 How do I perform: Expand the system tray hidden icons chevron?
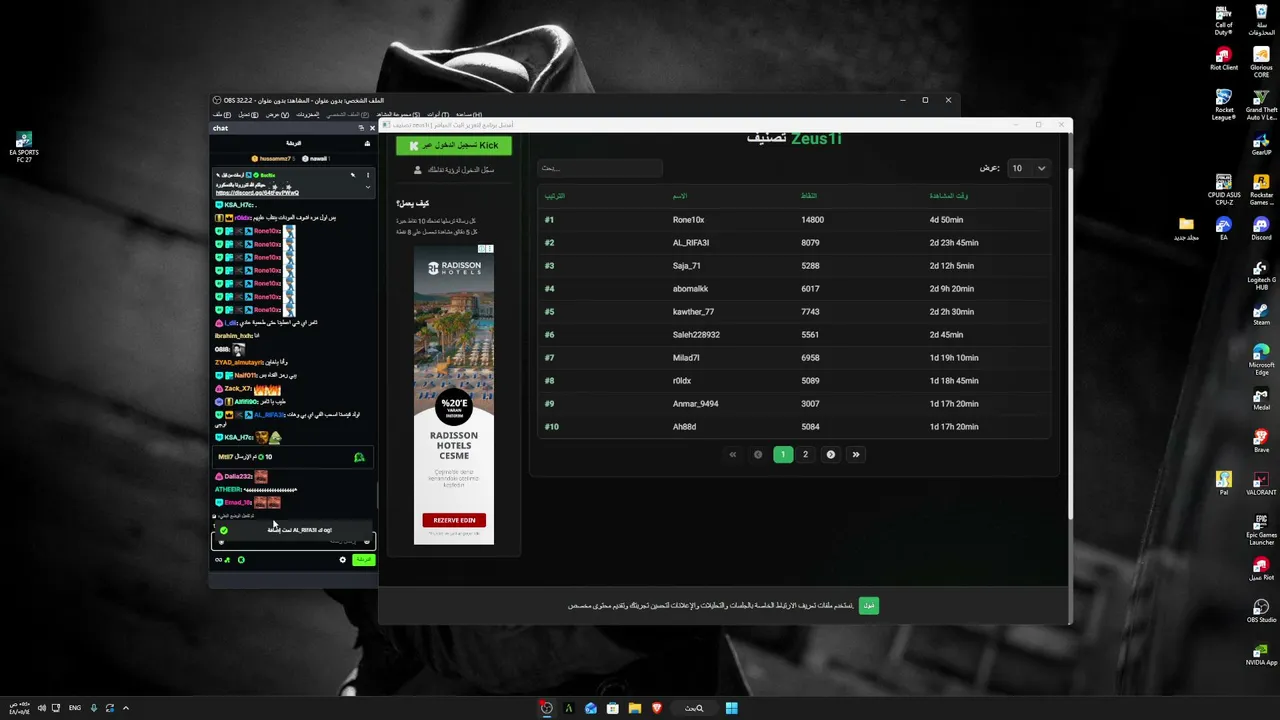coord(126,708)
